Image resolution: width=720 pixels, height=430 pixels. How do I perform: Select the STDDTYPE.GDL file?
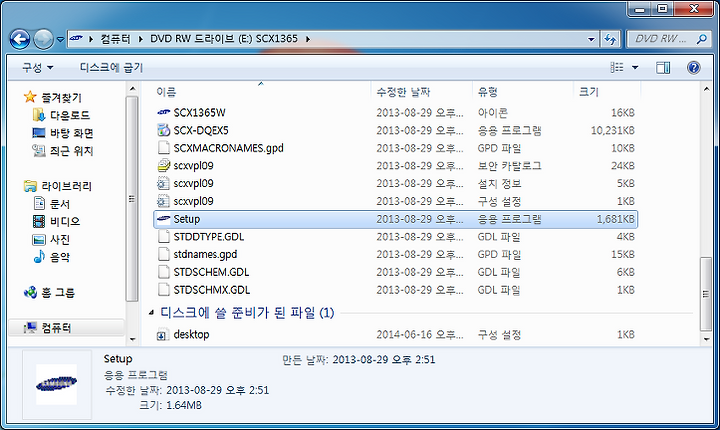coord(396,237)
